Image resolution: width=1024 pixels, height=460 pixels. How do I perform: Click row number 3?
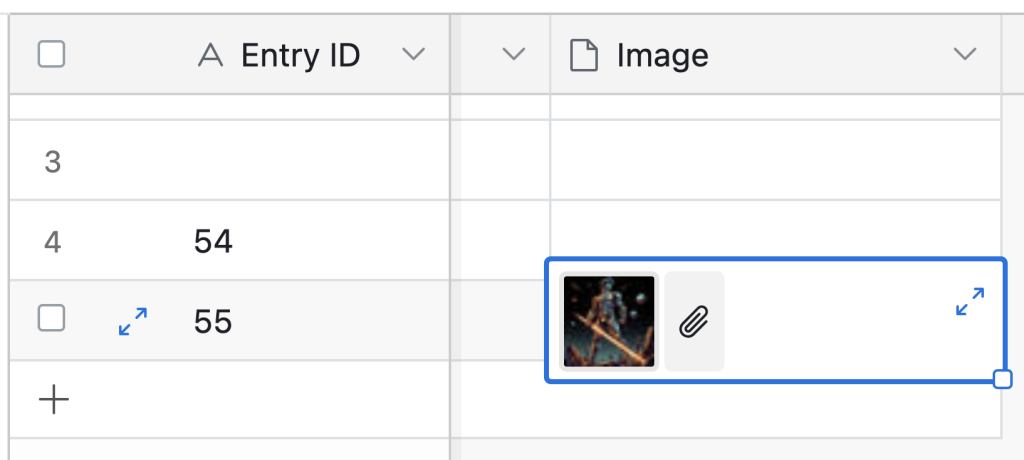coord(53,161)
